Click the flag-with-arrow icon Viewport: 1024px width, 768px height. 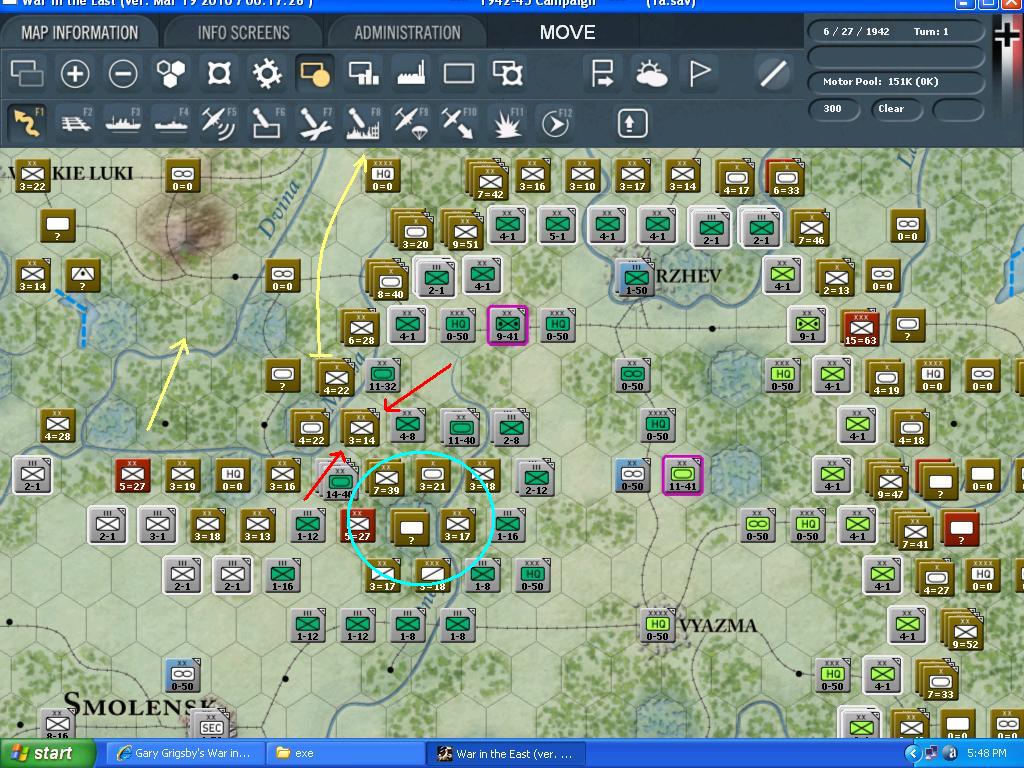click(x=601, y=73)
